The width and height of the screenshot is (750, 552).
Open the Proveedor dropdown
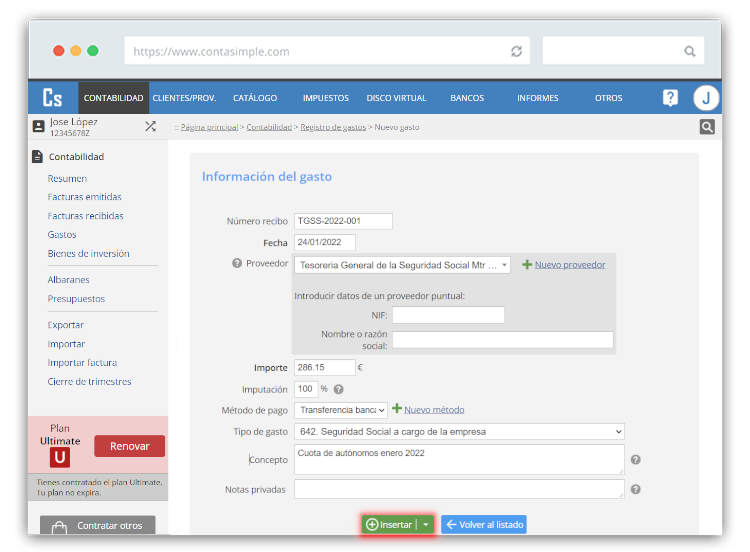click(x=402, y=265)
